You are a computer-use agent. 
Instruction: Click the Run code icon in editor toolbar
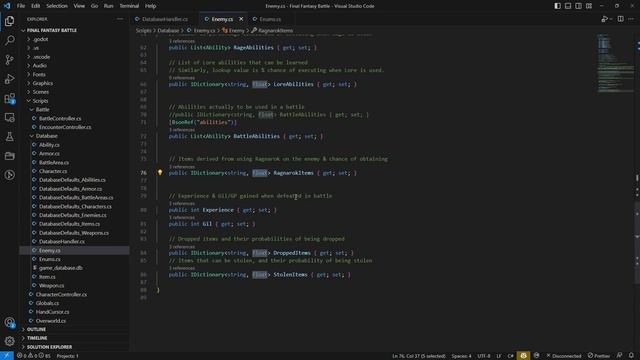[x=604, y=19]
